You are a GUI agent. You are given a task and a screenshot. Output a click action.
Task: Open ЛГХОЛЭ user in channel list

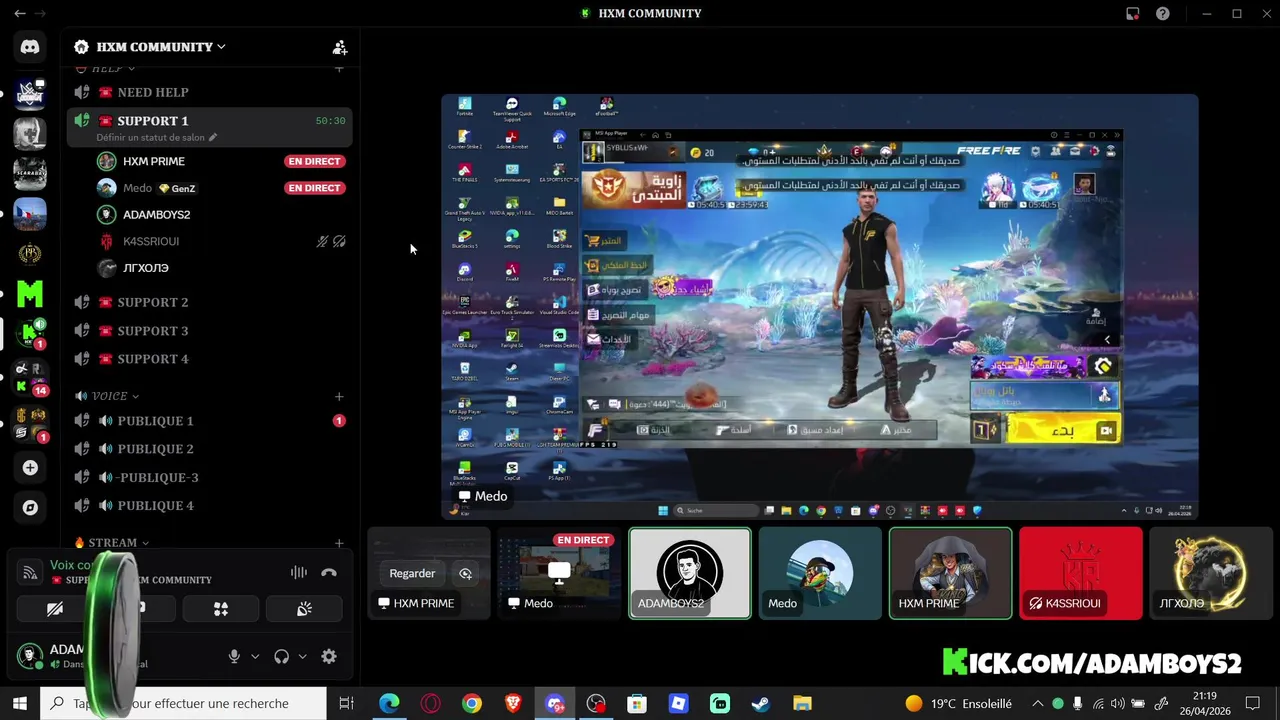220,268
